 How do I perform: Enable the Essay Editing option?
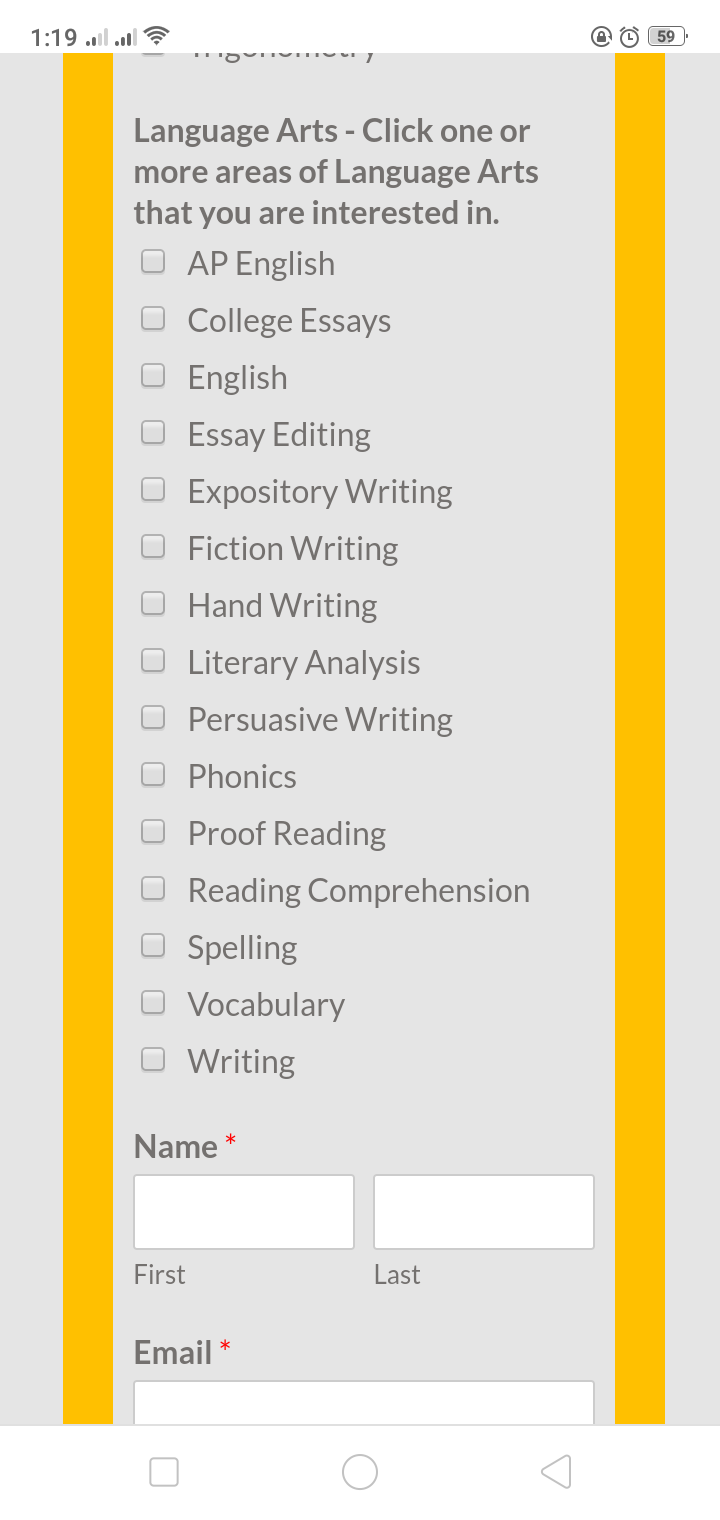pyautogui.click(x=153, y=433)
